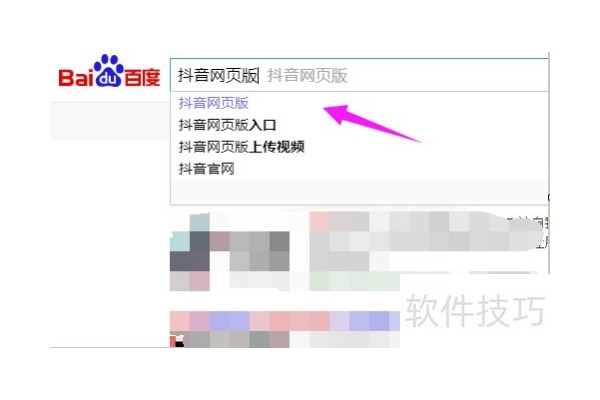Click the magenta arrow annotation
Screen dimensions: 600x400
pyautogui.click(x=372, y=123)
